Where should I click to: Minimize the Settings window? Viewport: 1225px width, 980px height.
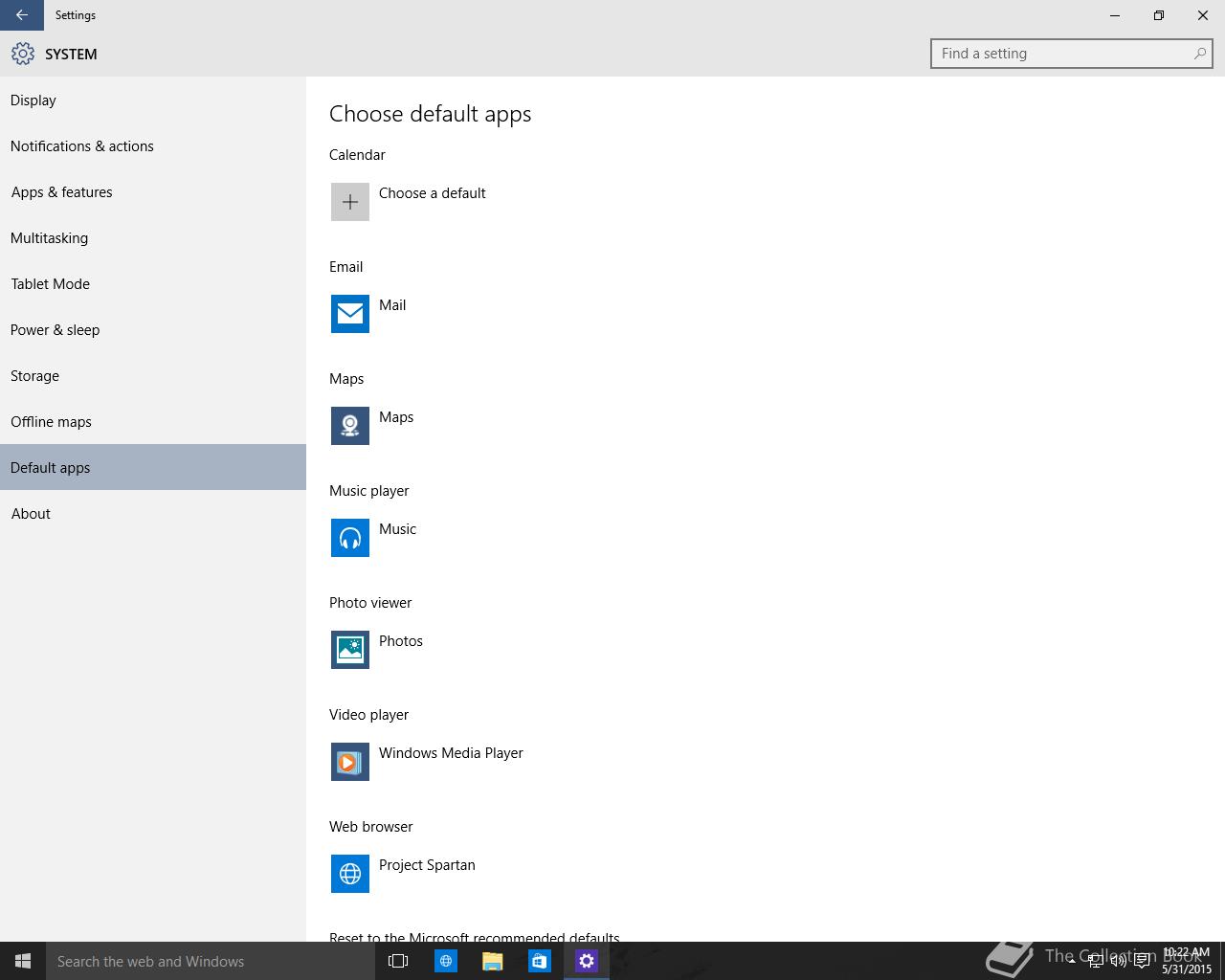click(1115, 15)
